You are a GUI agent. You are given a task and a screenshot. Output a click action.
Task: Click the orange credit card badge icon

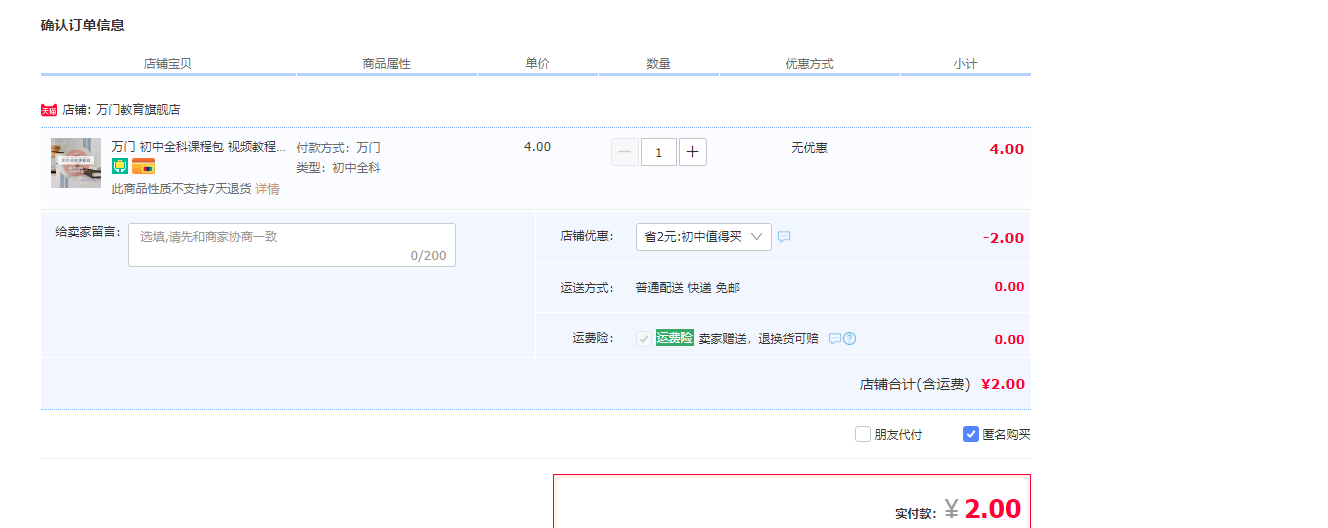click(143, 166)
